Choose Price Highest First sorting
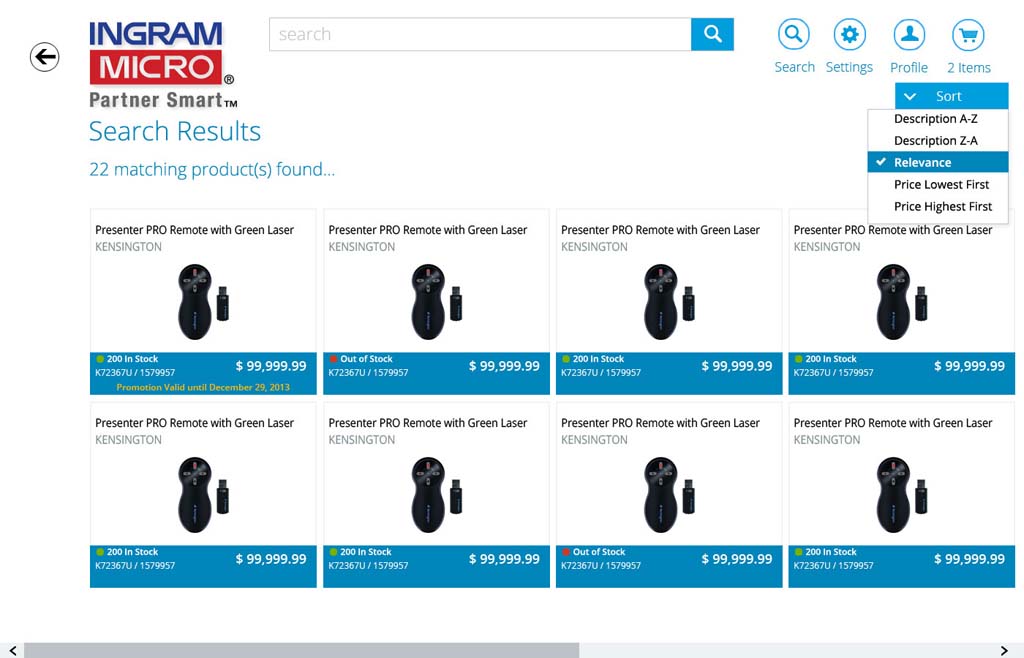The width and height of the screenshot is (1024, 658). [942, 207]
